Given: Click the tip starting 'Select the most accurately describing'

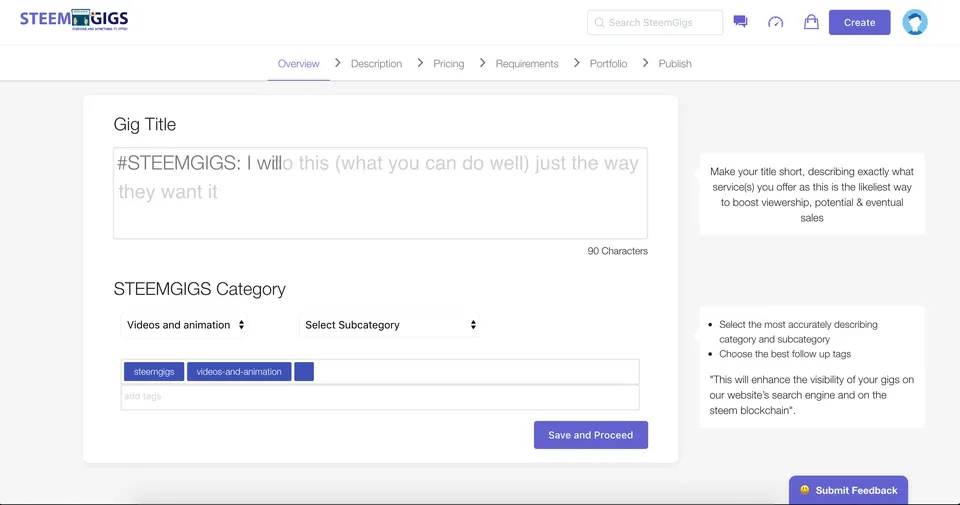Looking at the screenshot, I should pos(798,332).
